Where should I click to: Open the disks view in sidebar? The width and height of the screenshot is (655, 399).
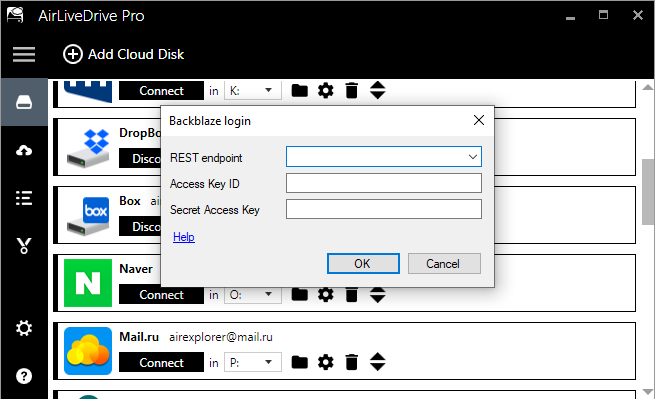point(24,102)
